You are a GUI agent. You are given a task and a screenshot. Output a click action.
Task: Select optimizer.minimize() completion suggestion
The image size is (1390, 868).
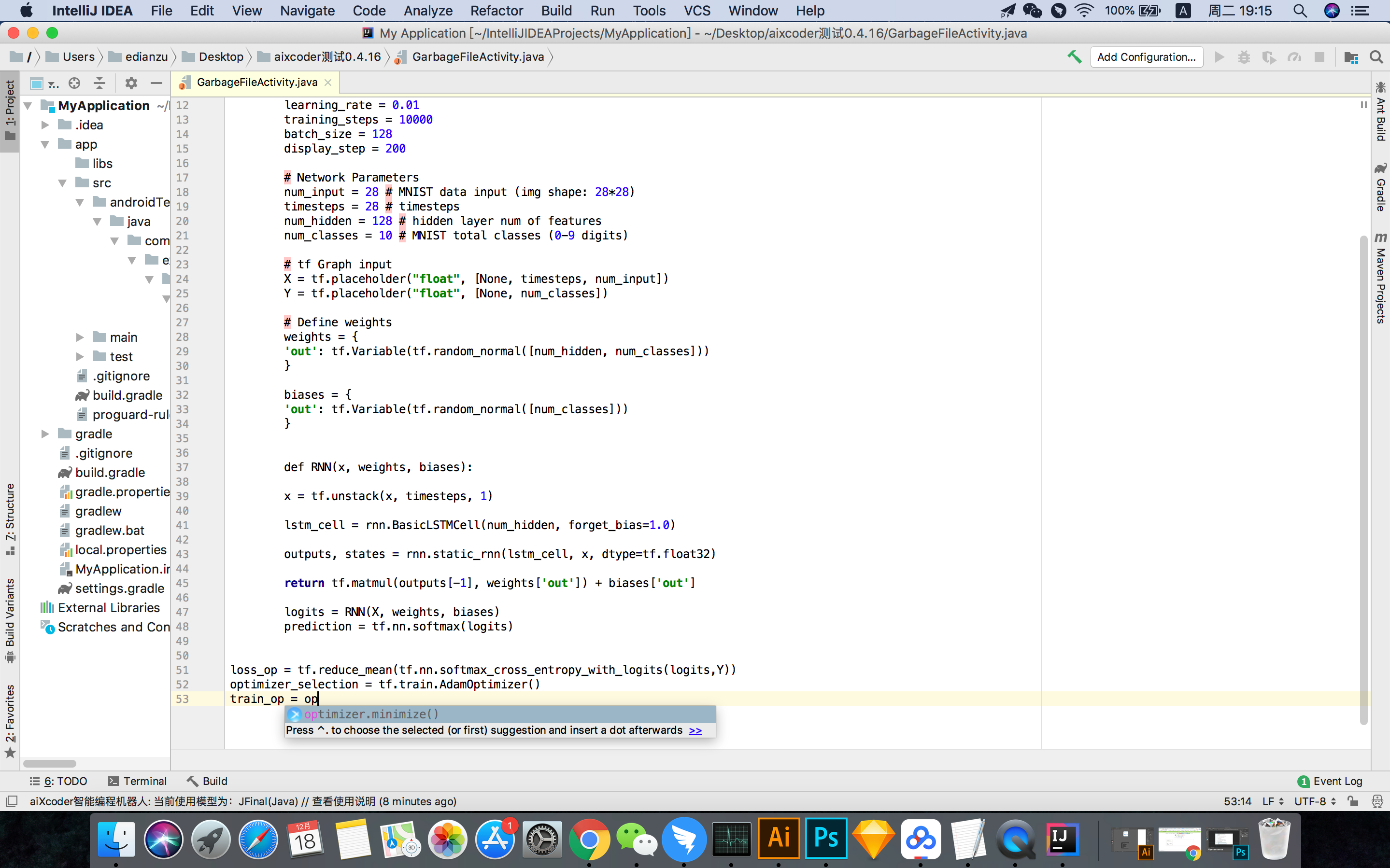click(x=371, y=714)
